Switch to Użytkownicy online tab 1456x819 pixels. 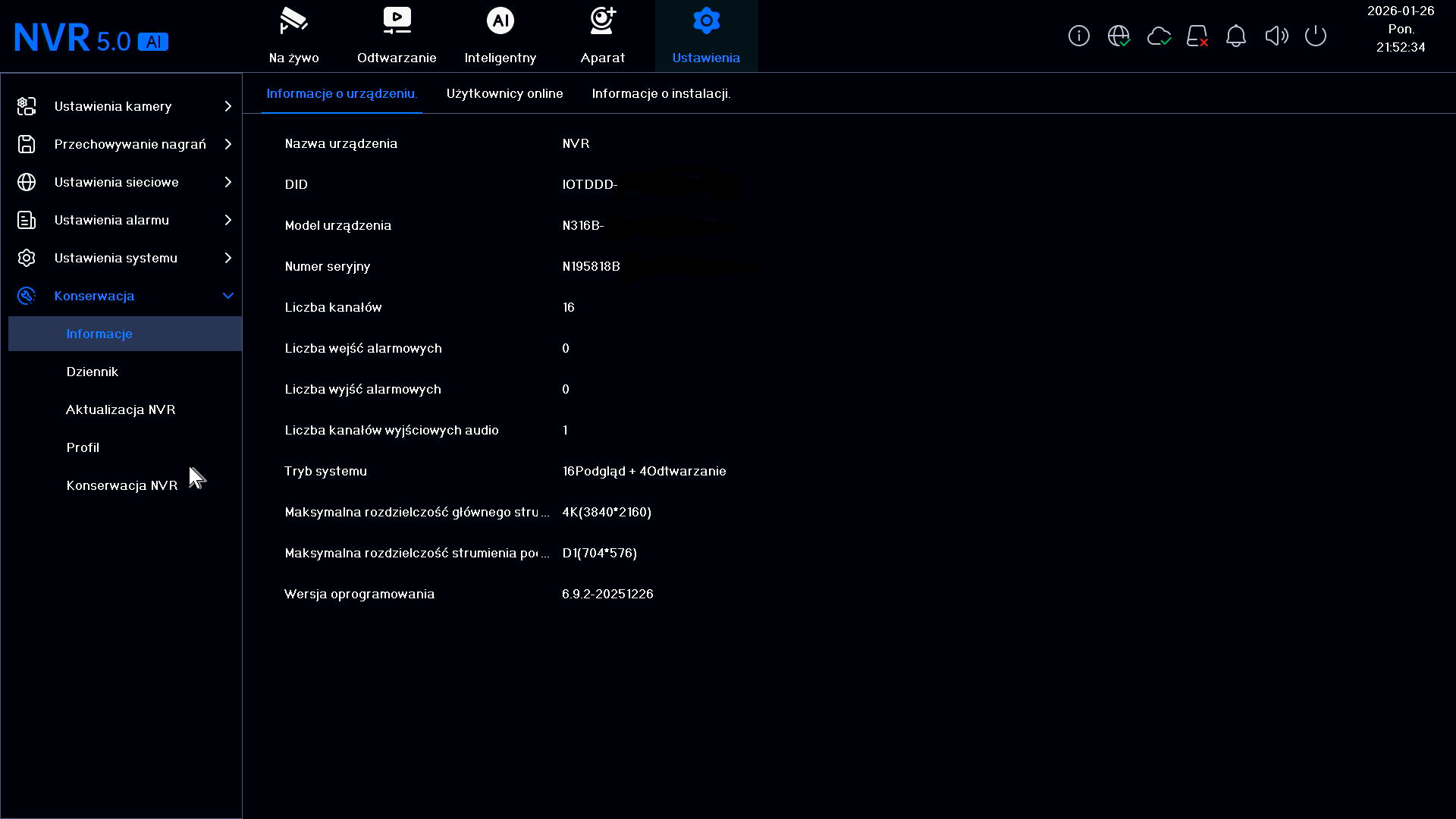[x=504, y=93]
